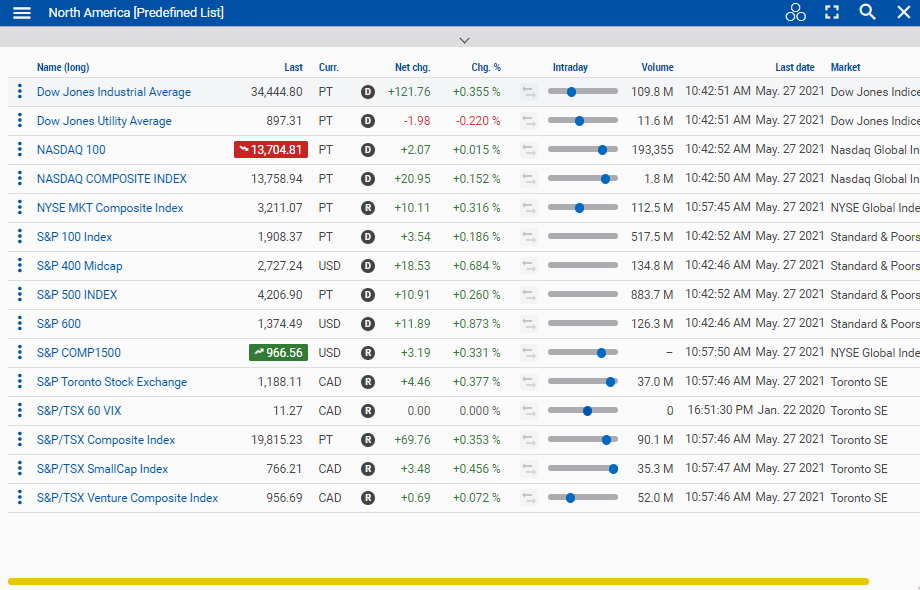Open row menu for S&P Toronto Stock Exchange
920x590 pixels.
point(20,381)
